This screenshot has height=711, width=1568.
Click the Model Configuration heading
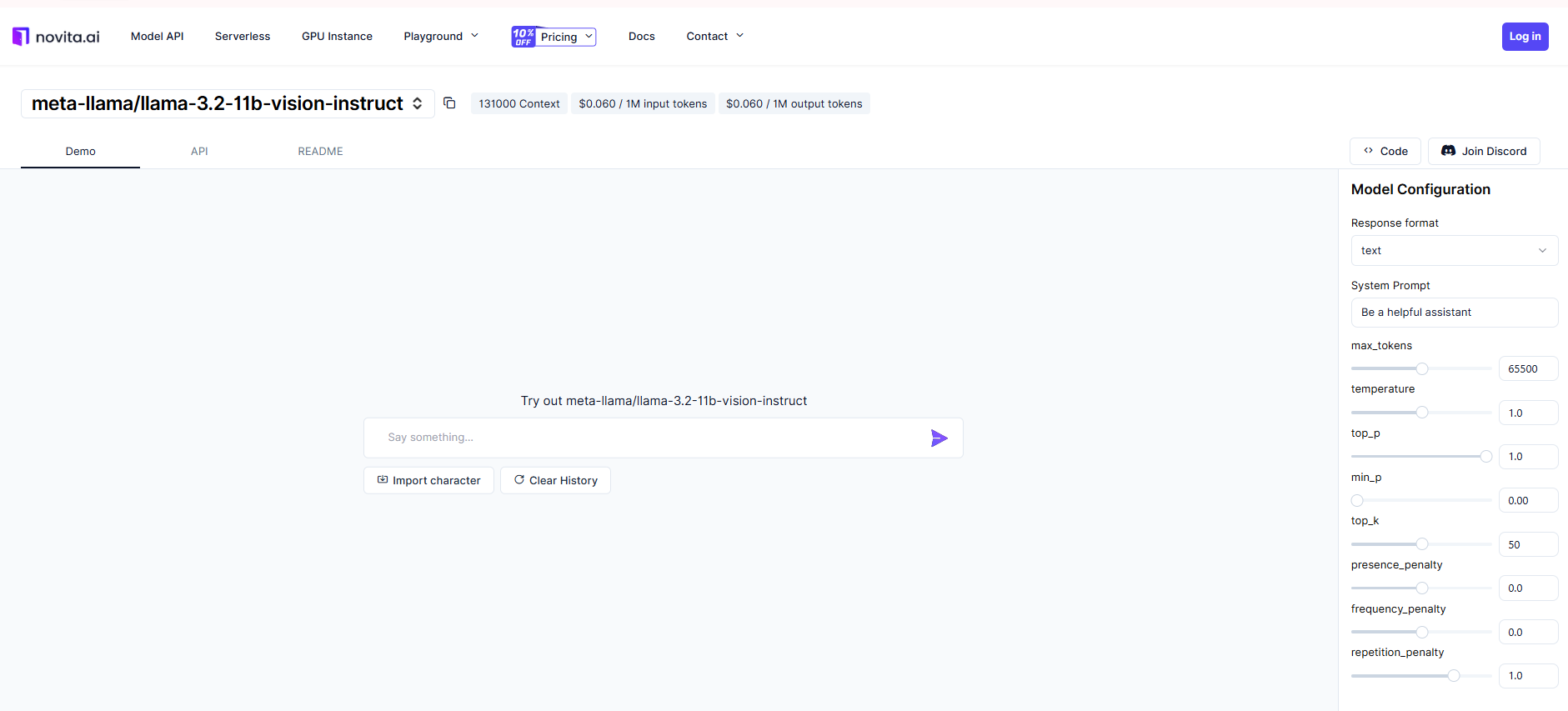(x=1420, y=190)
